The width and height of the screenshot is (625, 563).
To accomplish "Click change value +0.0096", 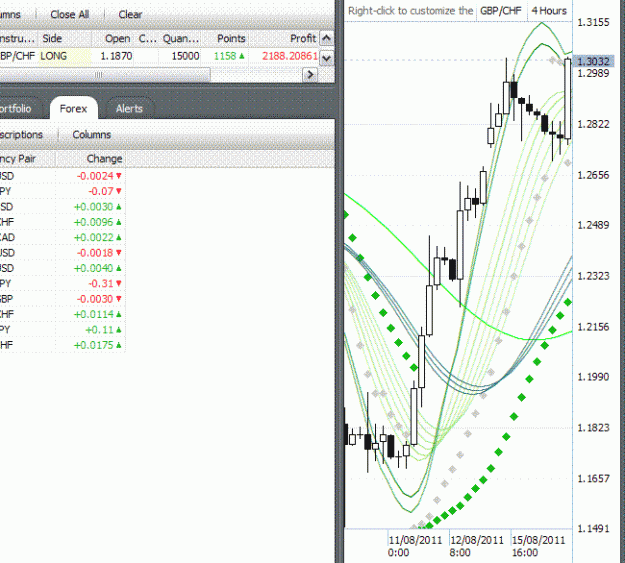I will (94, 222).
